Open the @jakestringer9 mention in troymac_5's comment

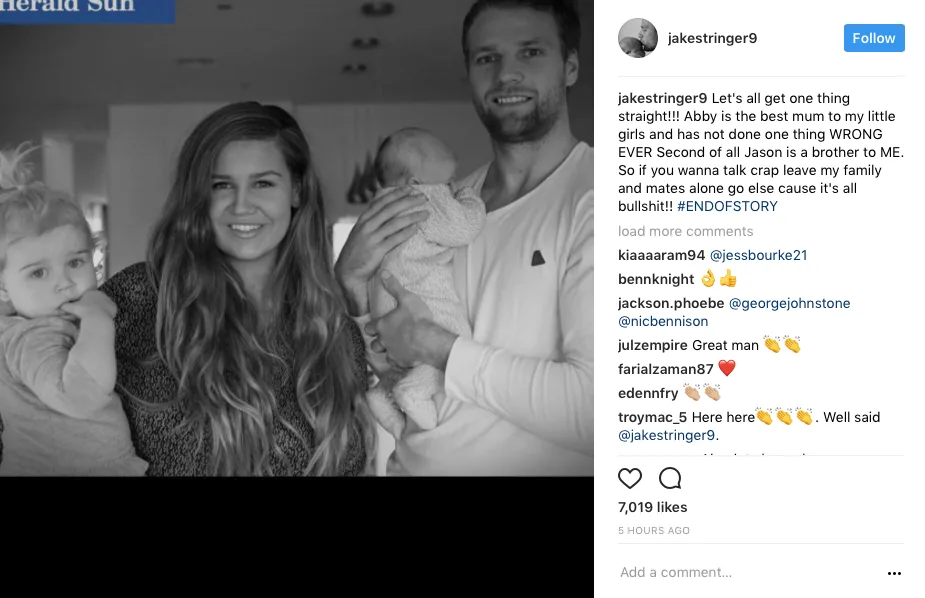tap(668, 435)
